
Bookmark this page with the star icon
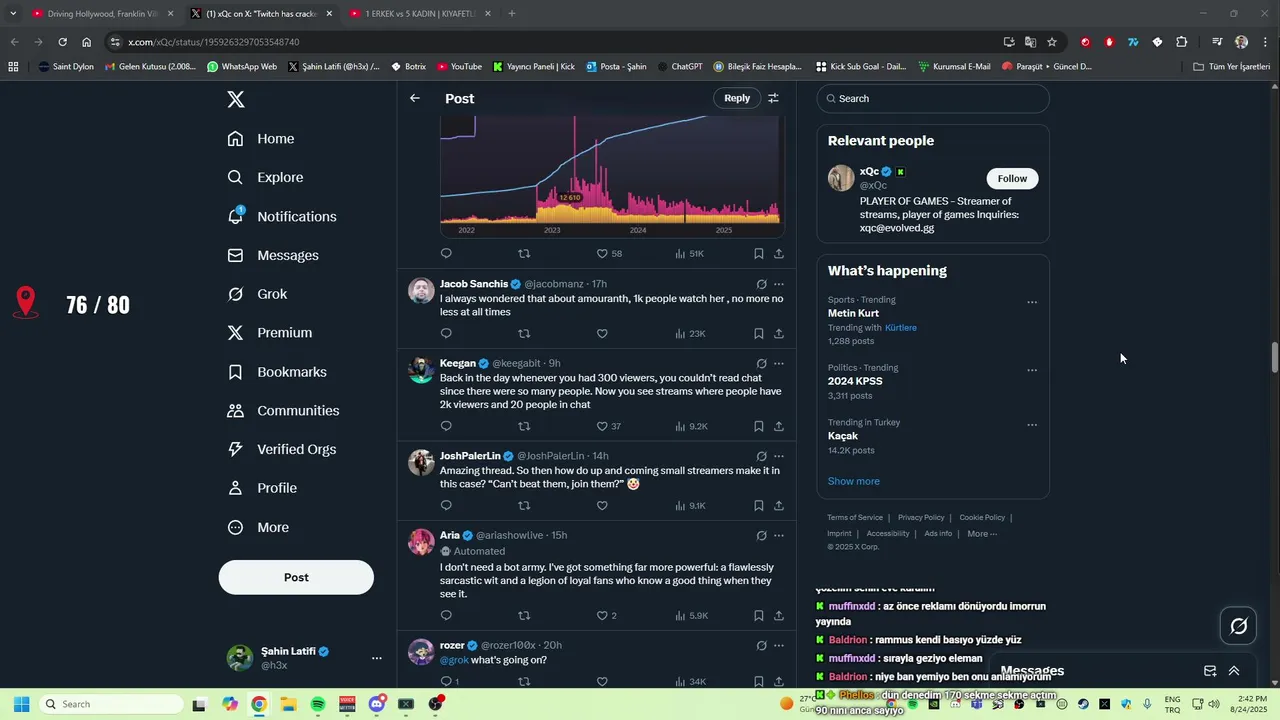coord(1052,42)
